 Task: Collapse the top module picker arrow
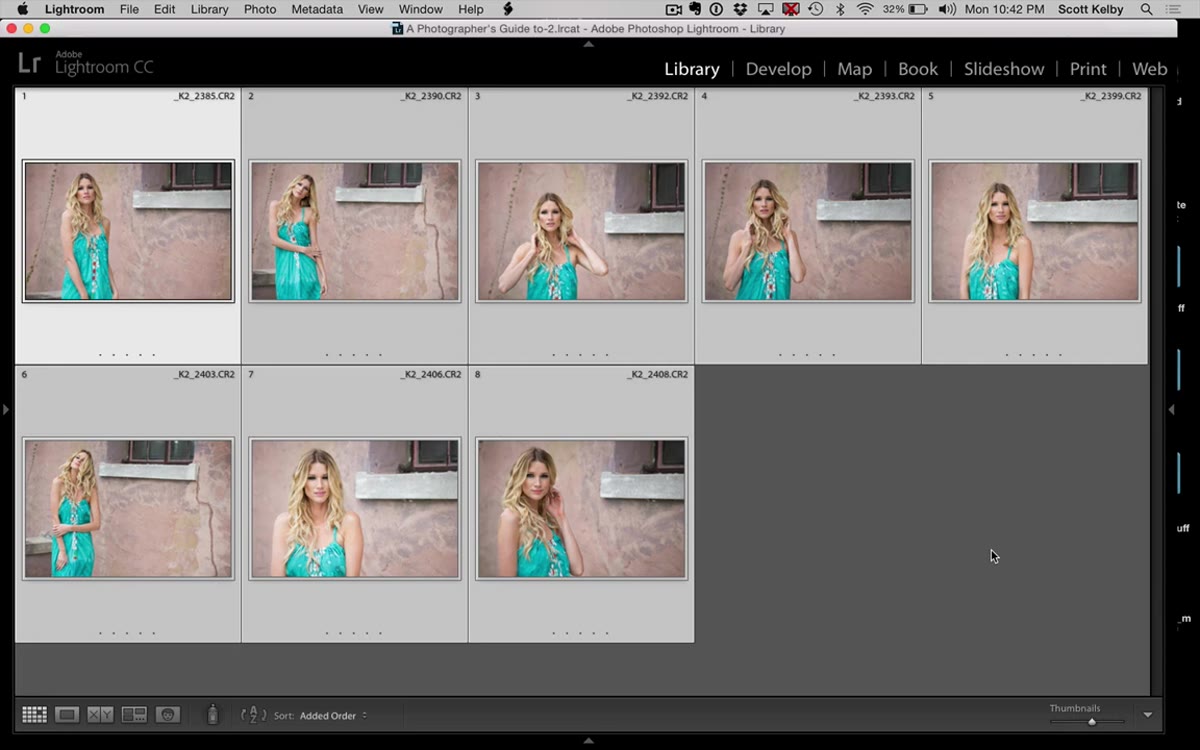click(x=588, y=43)
